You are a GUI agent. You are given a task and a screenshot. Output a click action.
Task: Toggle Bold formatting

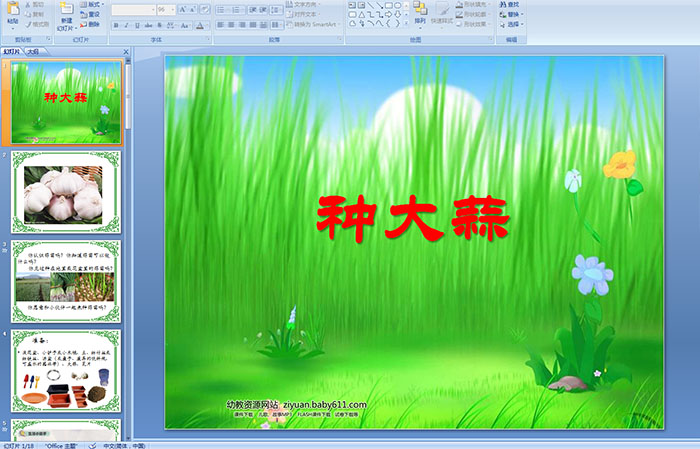point(116,25)
